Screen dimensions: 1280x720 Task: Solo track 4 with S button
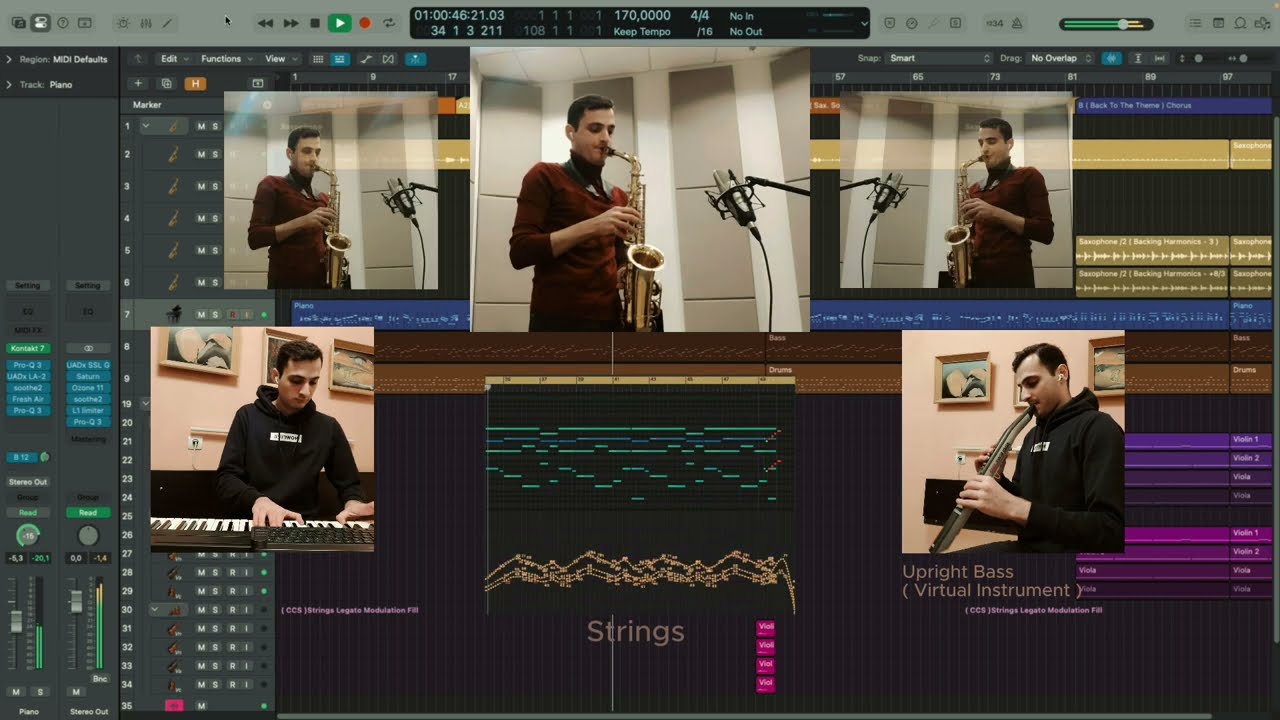214,218
